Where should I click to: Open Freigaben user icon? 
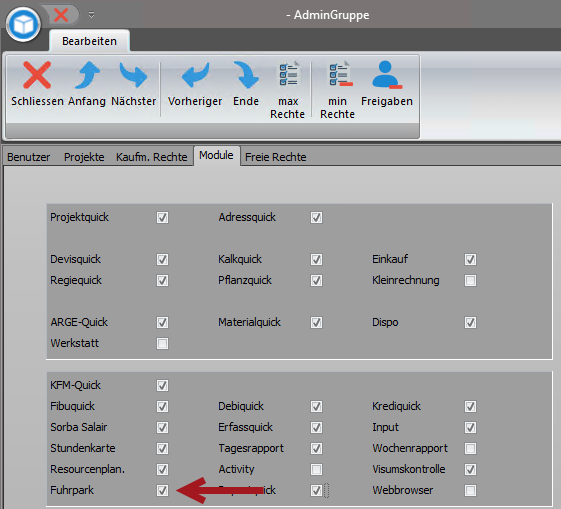pos(387,74)
